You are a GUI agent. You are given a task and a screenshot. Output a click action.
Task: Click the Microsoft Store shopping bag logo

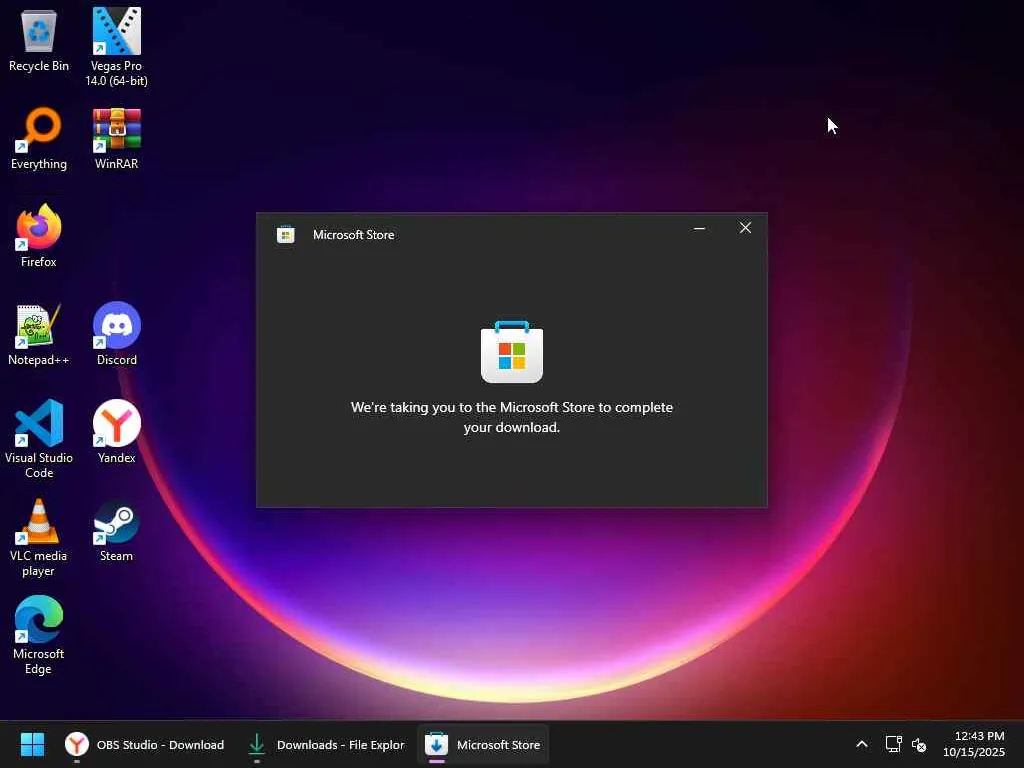(512, 351)
